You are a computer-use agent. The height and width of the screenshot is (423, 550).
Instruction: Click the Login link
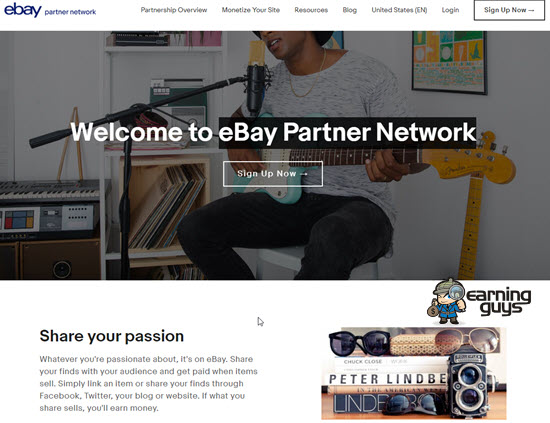coord(450,10)
